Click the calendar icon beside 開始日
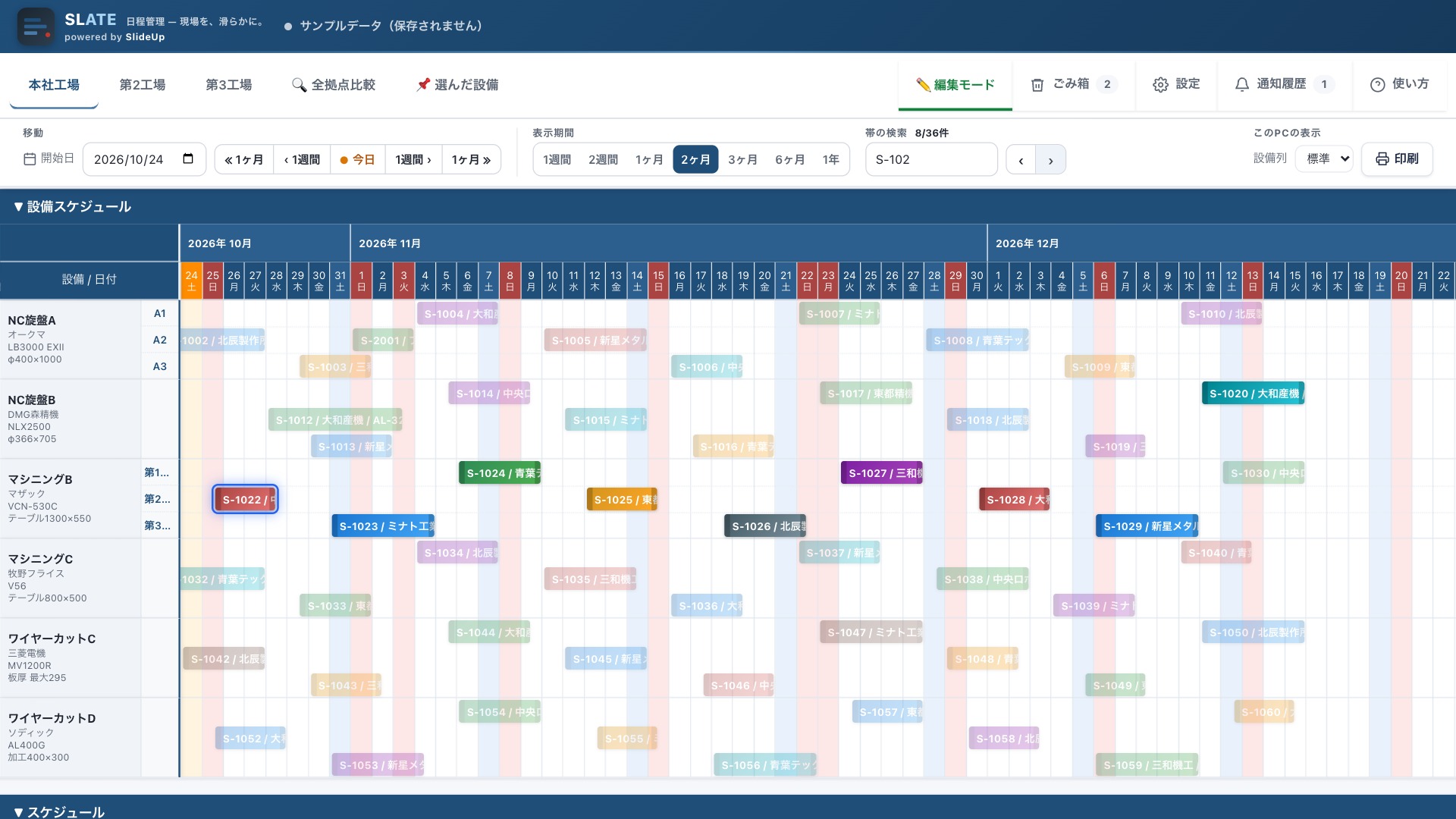Image resolution: width=1456 pixels, height=819 pixels. click(30, 158)
